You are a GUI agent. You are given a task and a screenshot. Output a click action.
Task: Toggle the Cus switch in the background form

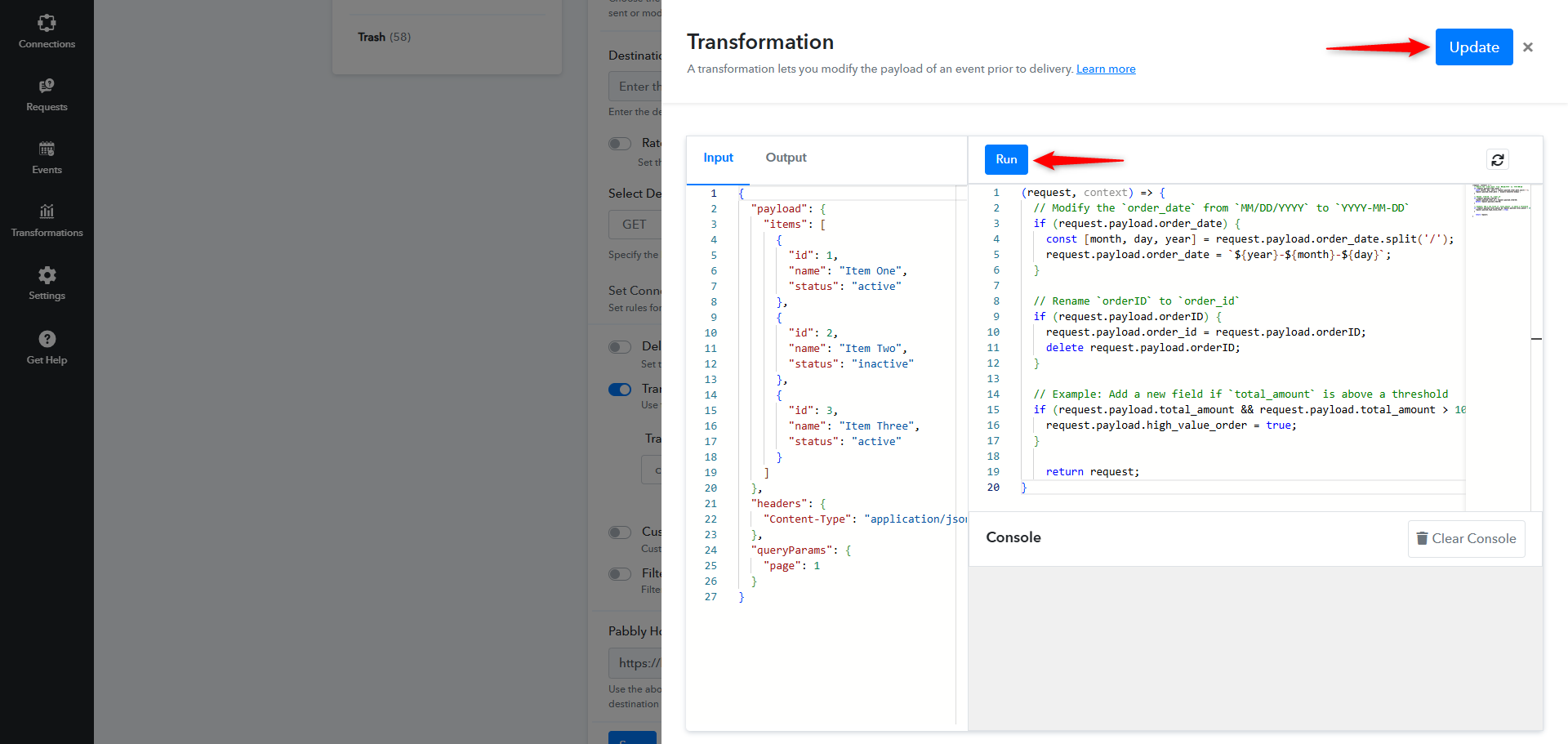pyautogui.click(x=620, y=532)
